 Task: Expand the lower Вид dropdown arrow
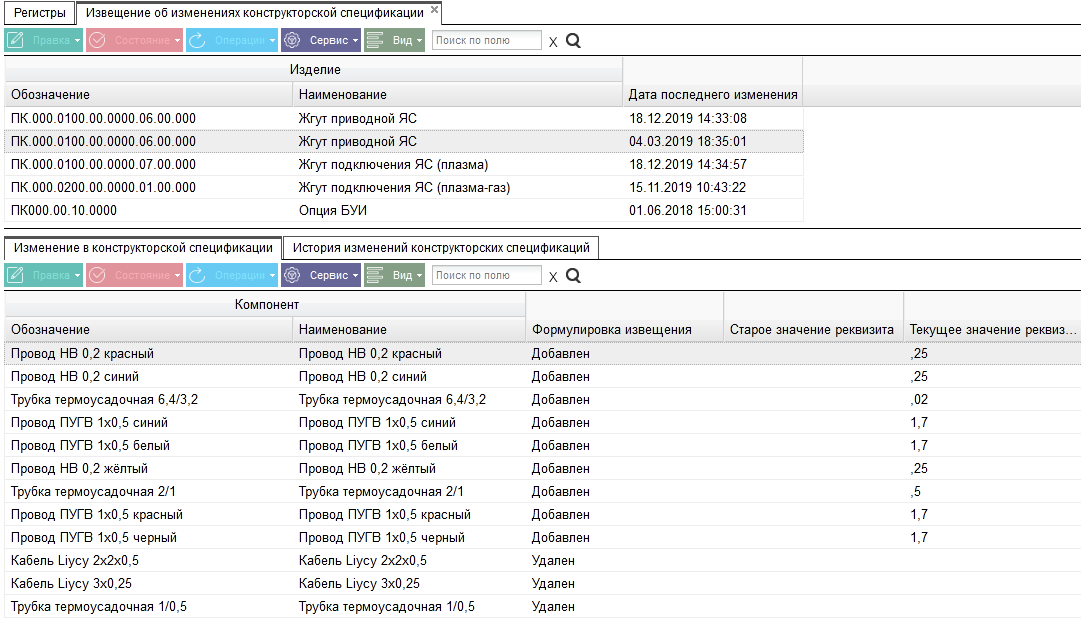(419, 276)
